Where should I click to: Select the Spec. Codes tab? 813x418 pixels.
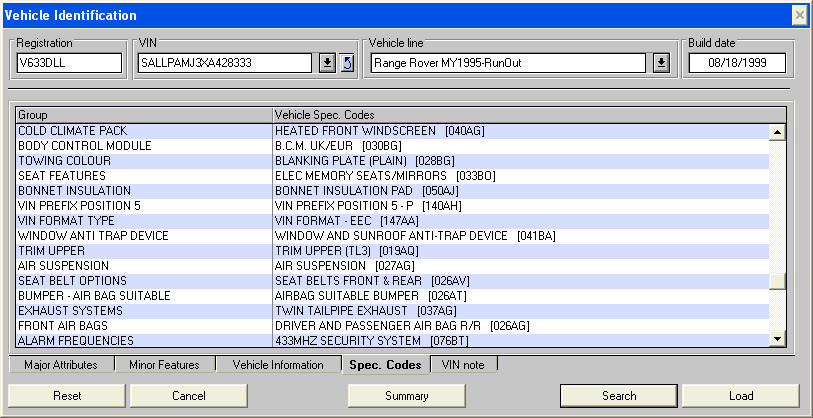[385, 365]
